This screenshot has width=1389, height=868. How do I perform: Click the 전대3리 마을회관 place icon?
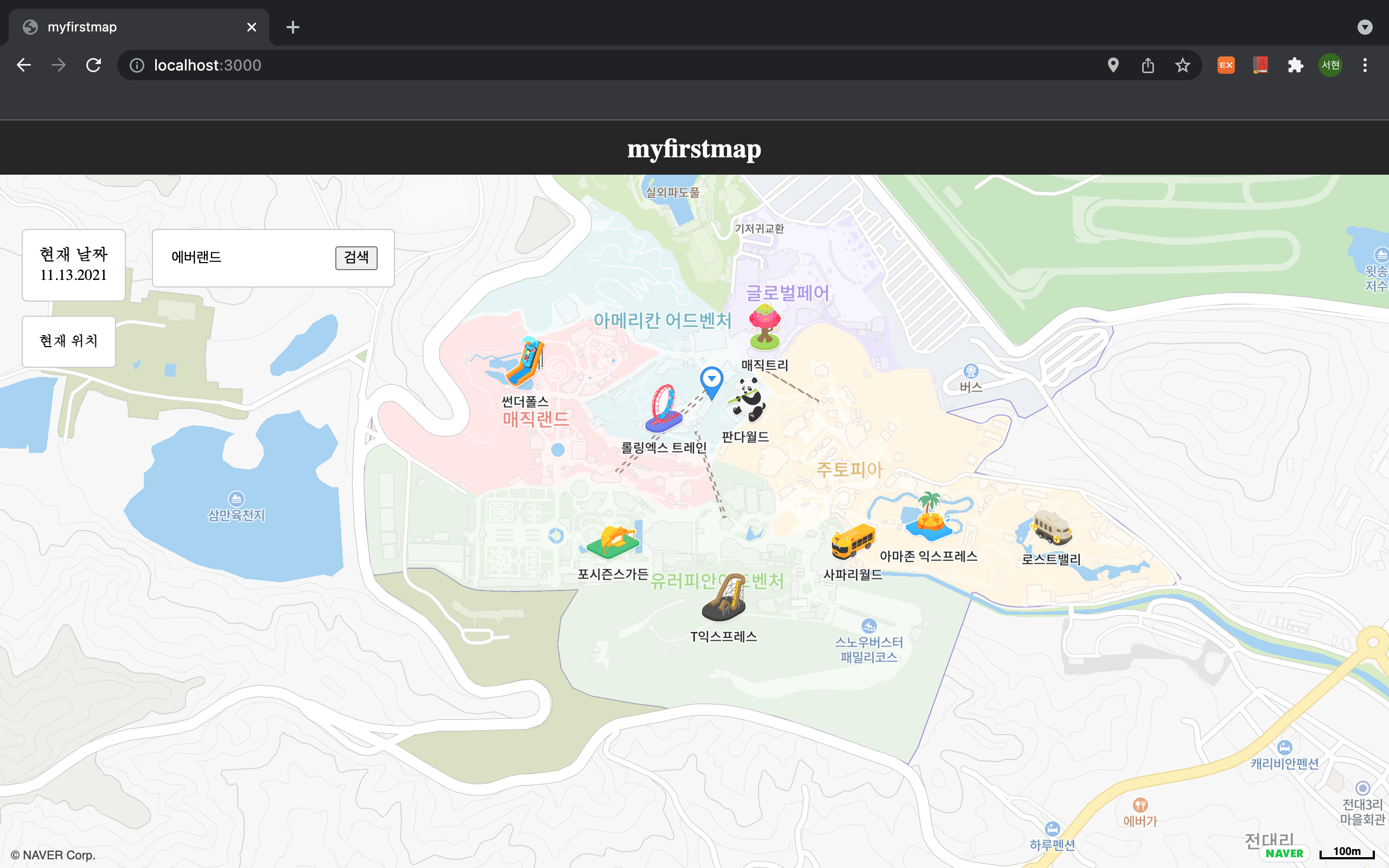point(1362,788)
